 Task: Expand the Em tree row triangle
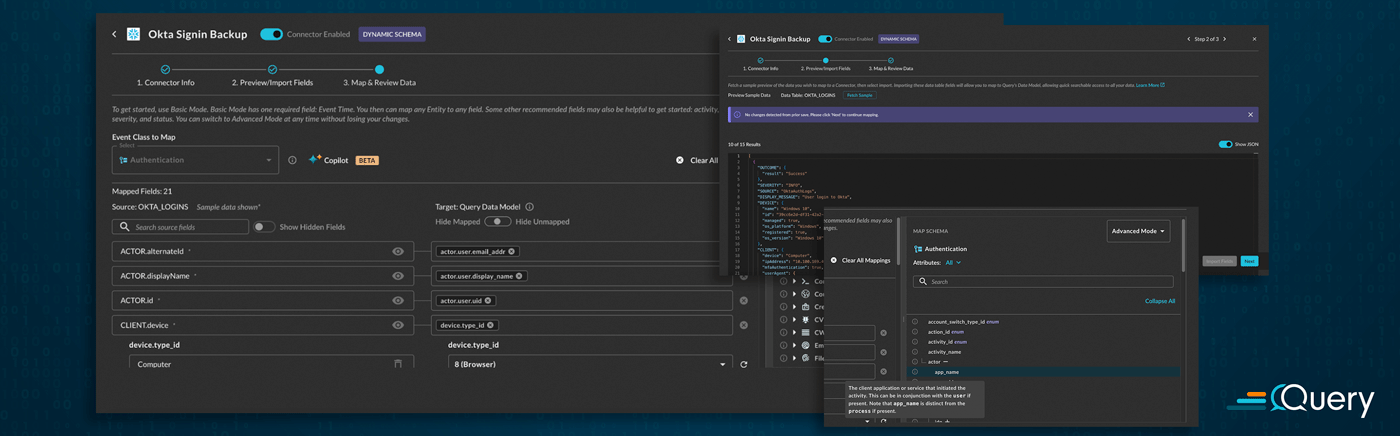(x=795, y=345)
